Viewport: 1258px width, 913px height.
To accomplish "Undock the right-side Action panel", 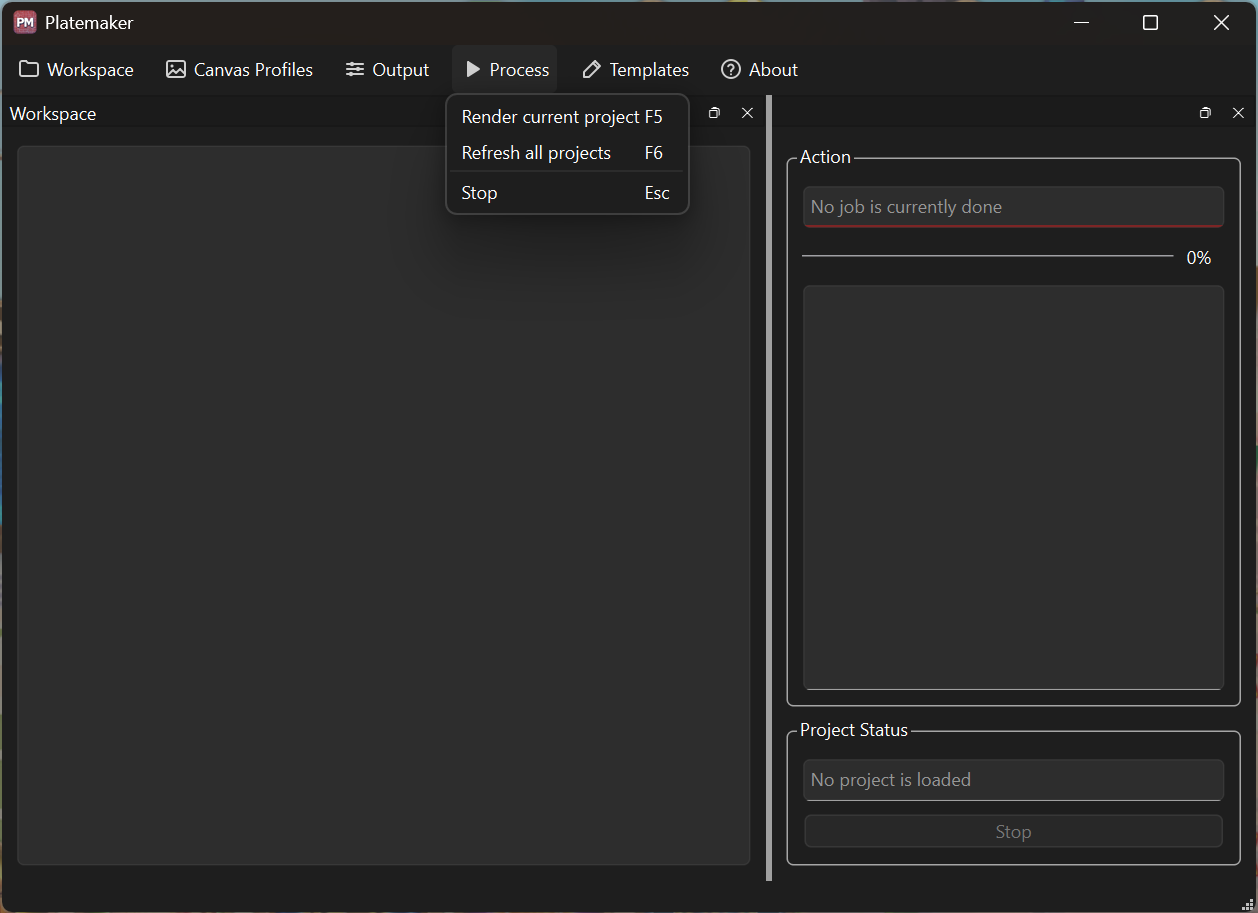I will pyautogui.click(x=1205, y=113).
